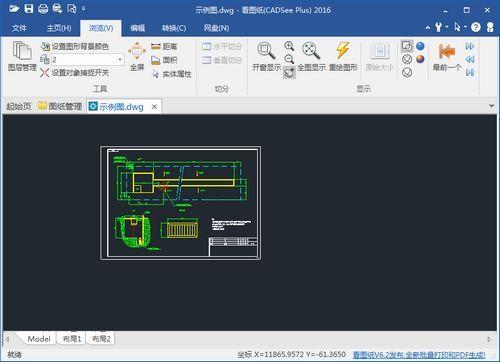Switch to the 主页(H) ribbon tab

pos(59,28)
